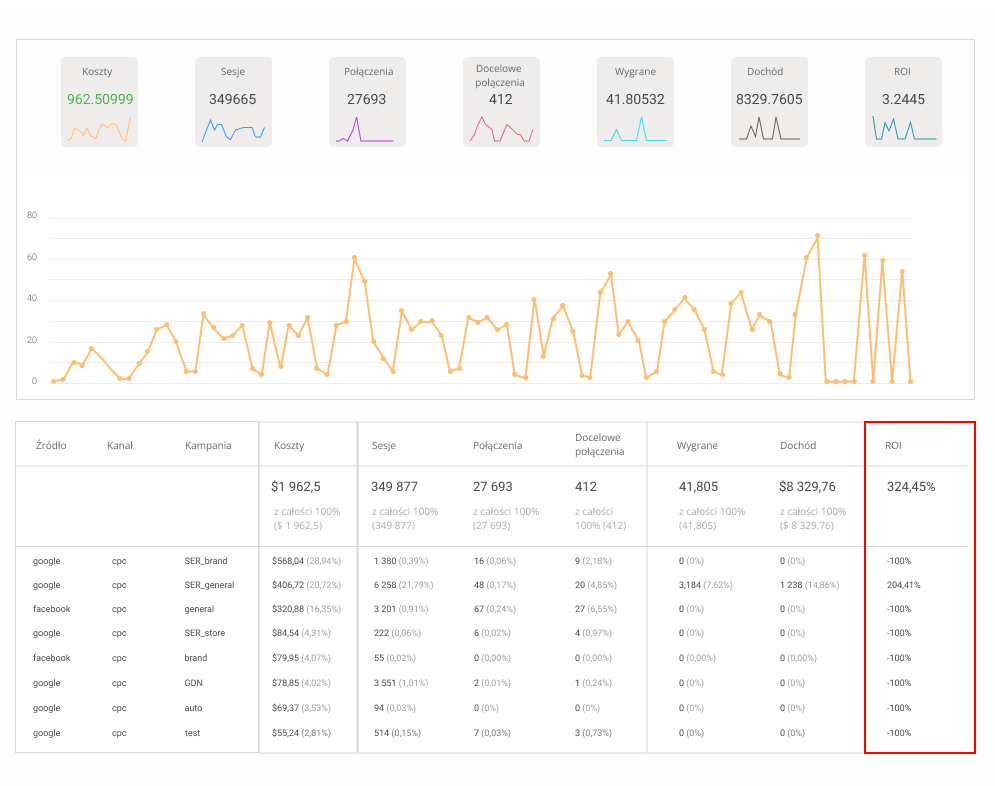995x786 pixels.
Task: Click the $320,88 cost cell
Action: pyautogui.click(x=306, y=609)
